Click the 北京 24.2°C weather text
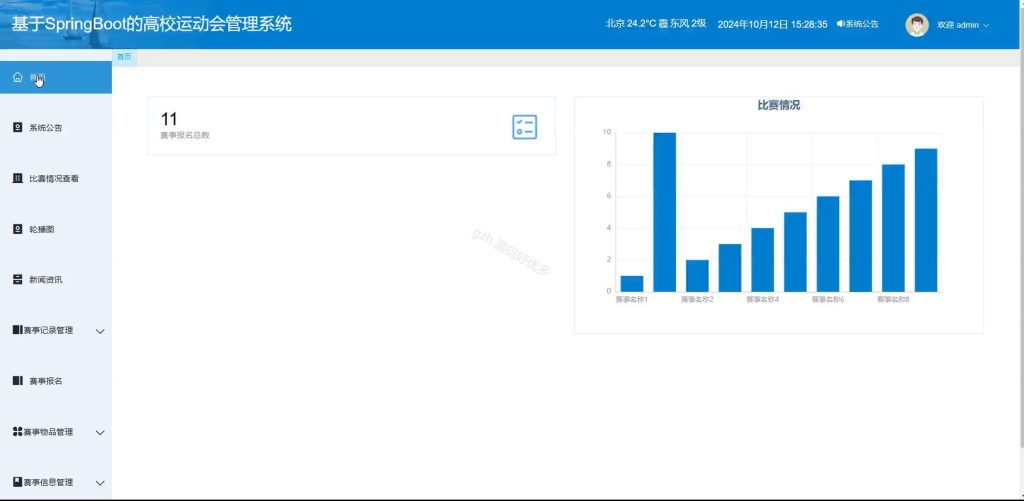Screen dimensions: 1024x501 (x=656, y=24)
